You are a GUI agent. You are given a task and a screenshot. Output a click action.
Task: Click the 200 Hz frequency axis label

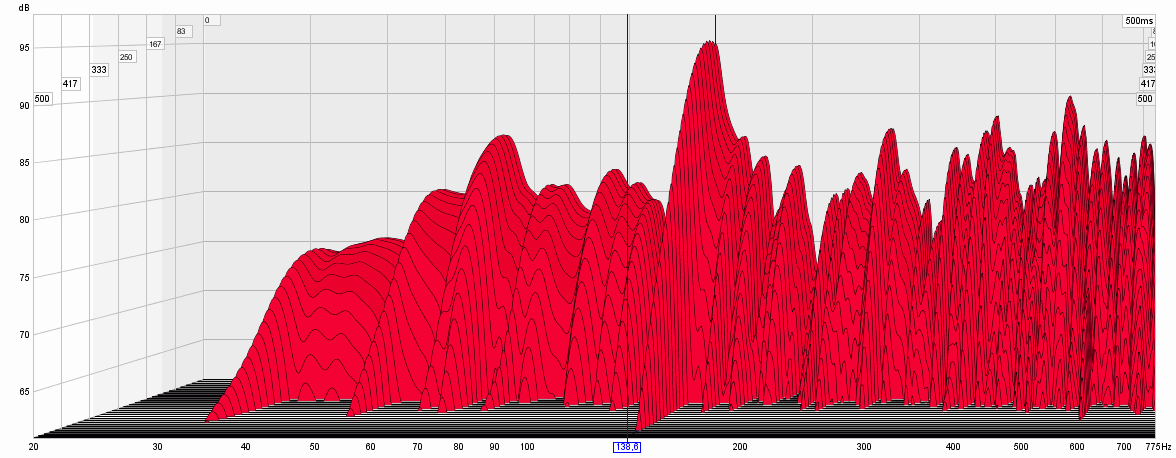click(740, 447)
